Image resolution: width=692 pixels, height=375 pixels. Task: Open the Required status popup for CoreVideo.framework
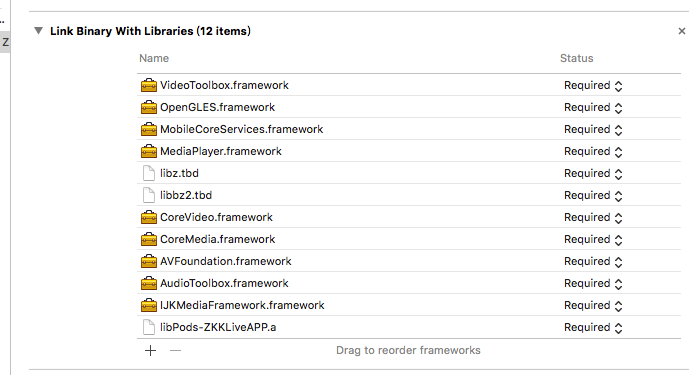593,218
